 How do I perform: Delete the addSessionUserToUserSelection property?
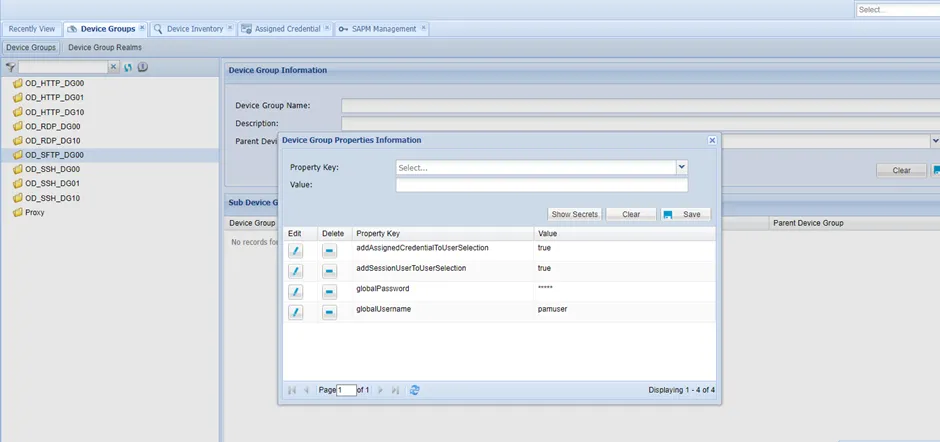tap(329, 271)
